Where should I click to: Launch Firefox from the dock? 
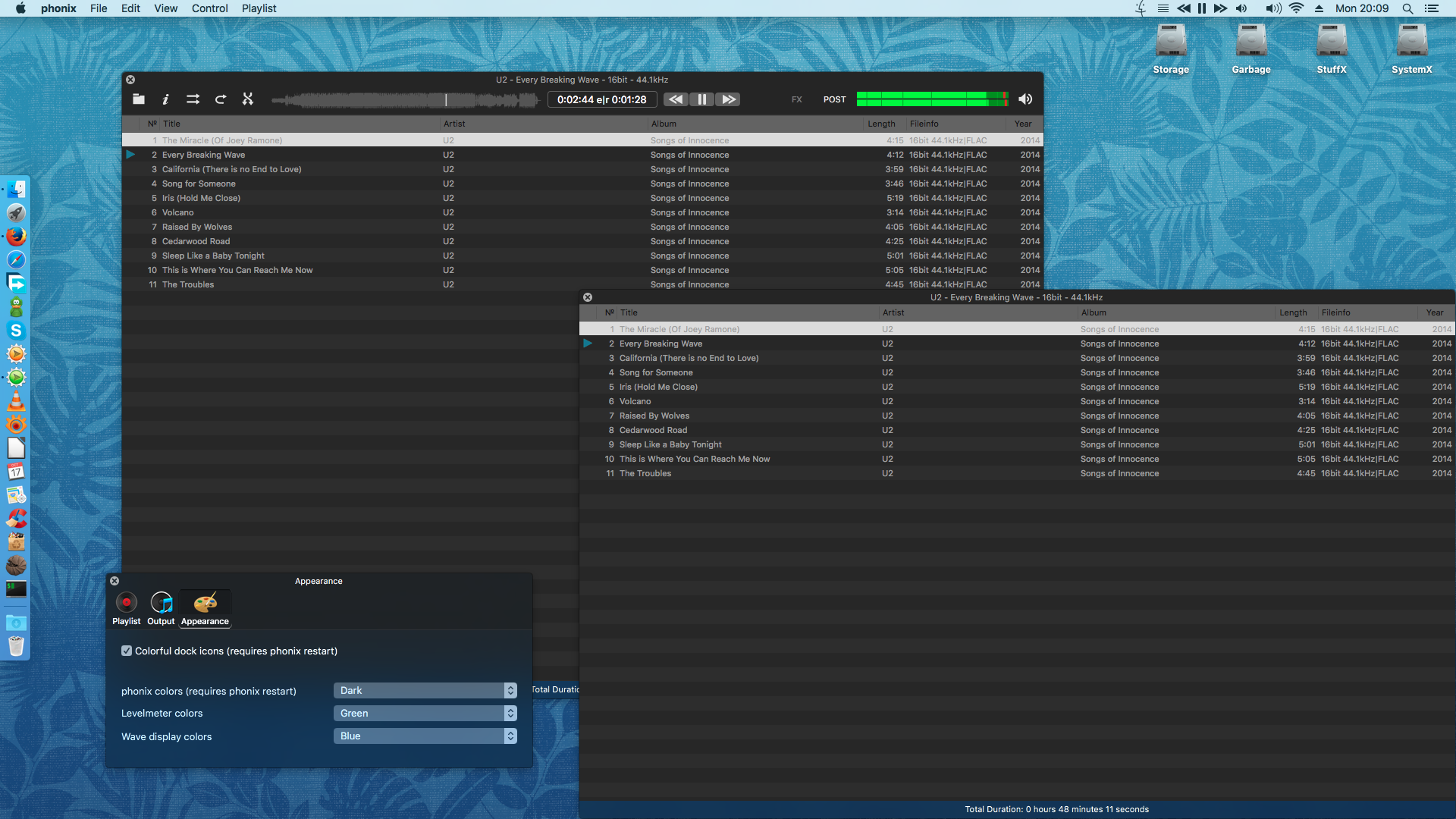click(16, 237)
